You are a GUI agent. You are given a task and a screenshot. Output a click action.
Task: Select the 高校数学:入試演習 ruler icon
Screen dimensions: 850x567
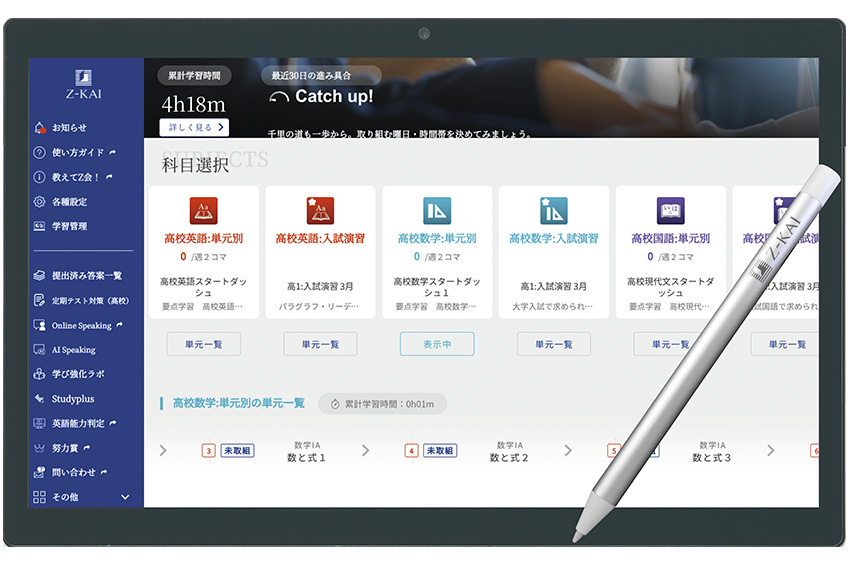point(553,211)
